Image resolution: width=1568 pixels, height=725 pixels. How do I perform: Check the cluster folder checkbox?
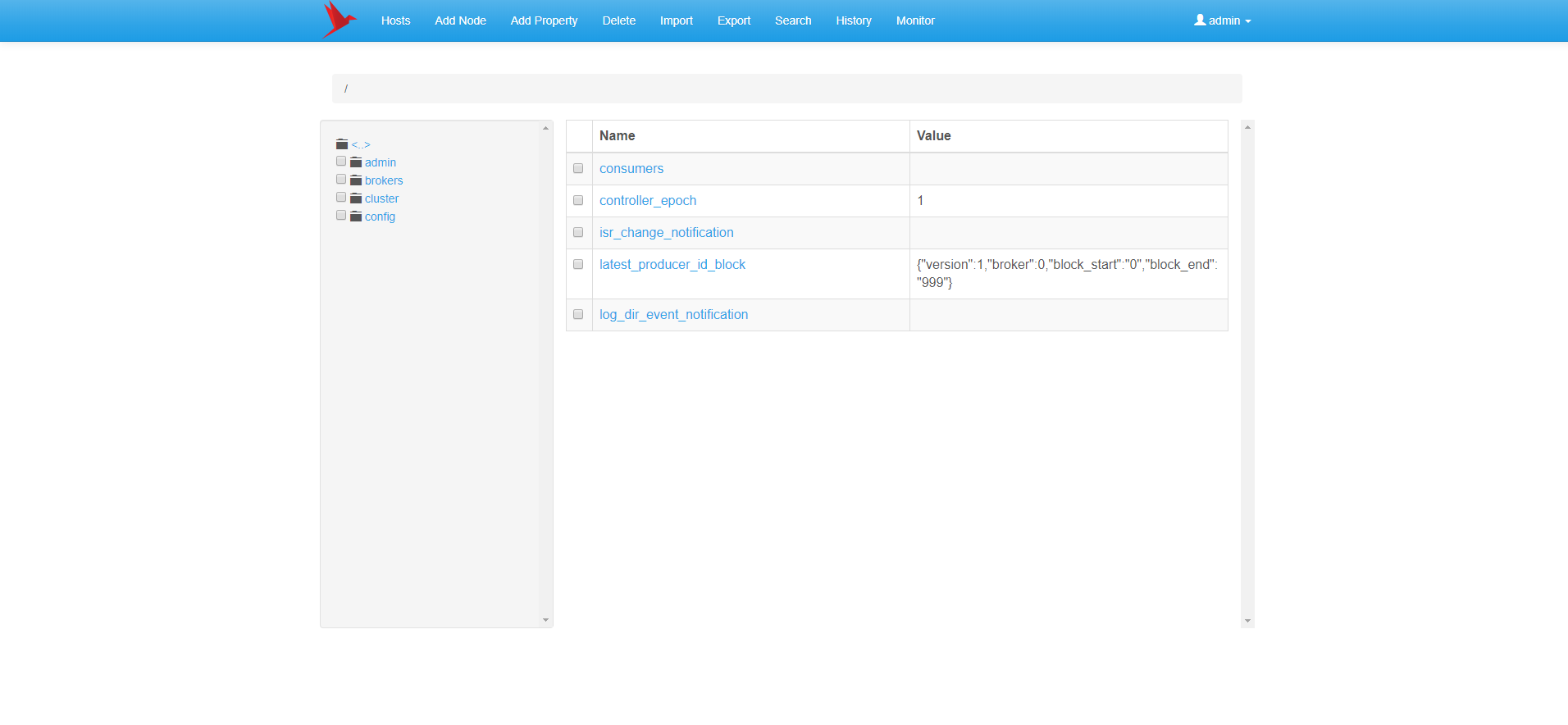(341, 197)
